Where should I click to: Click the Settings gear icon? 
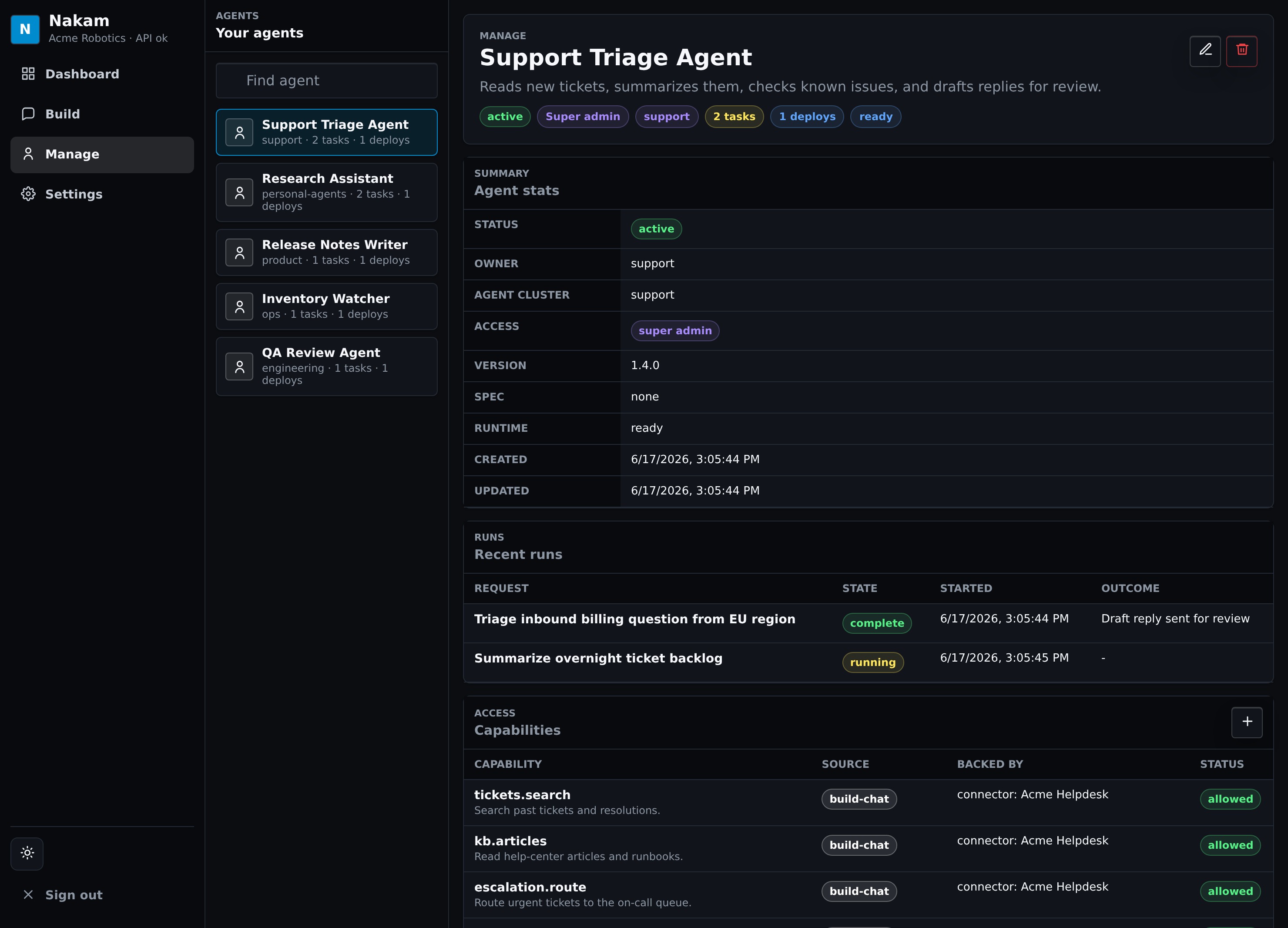pyautogui.click(x=28, y=194)
